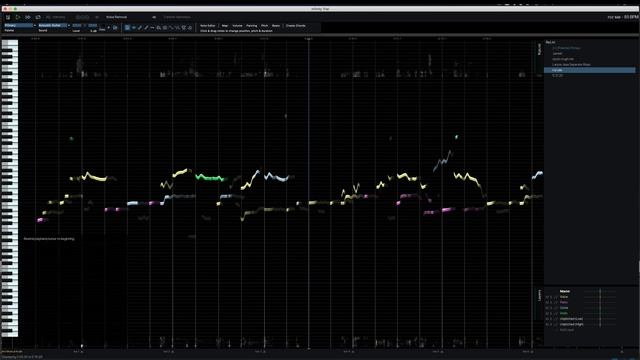The height and width of the screenshot is (360, 640).
Task: Solo the Voice layer
Action: (551, 297)
